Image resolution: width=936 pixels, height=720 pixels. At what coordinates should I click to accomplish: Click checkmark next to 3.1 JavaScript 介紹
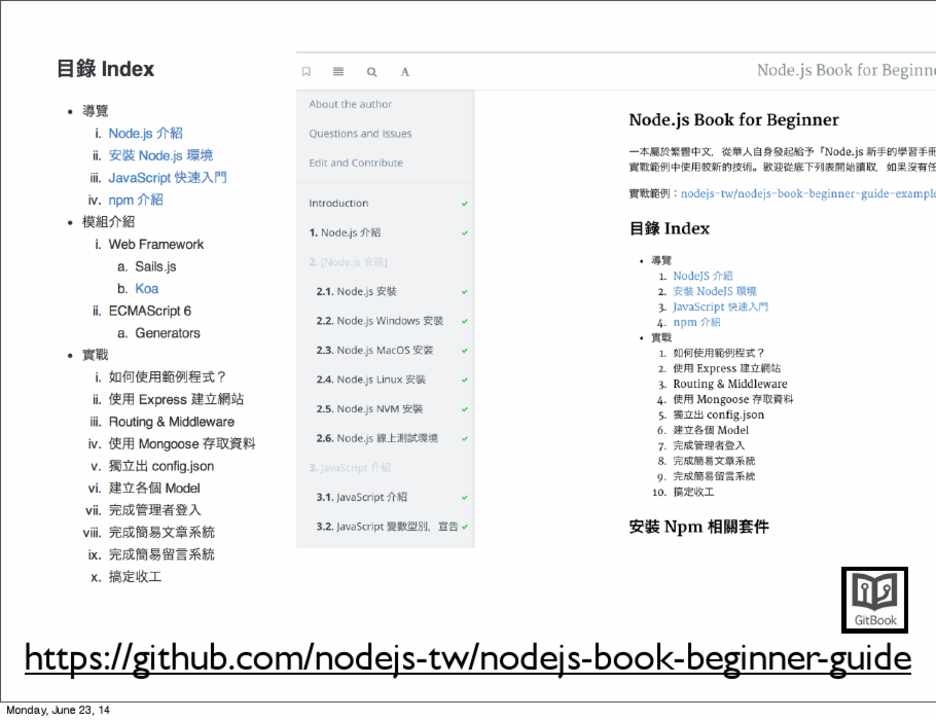click(465, 497)
